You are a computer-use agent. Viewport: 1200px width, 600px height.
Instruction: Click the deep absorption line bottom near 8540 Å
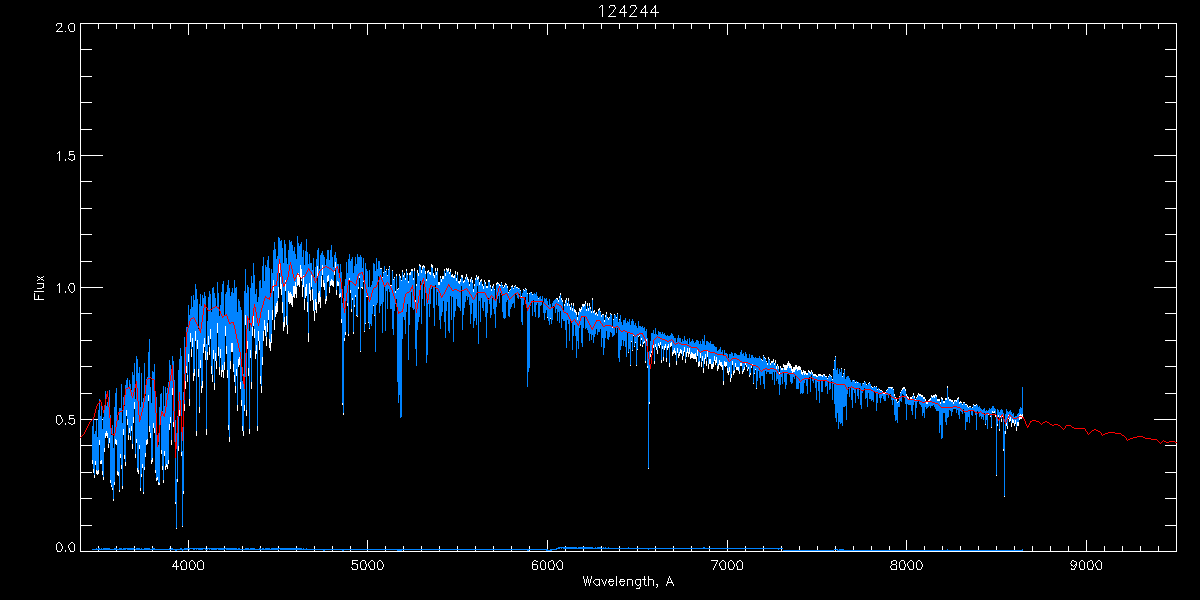[1004, 494]
